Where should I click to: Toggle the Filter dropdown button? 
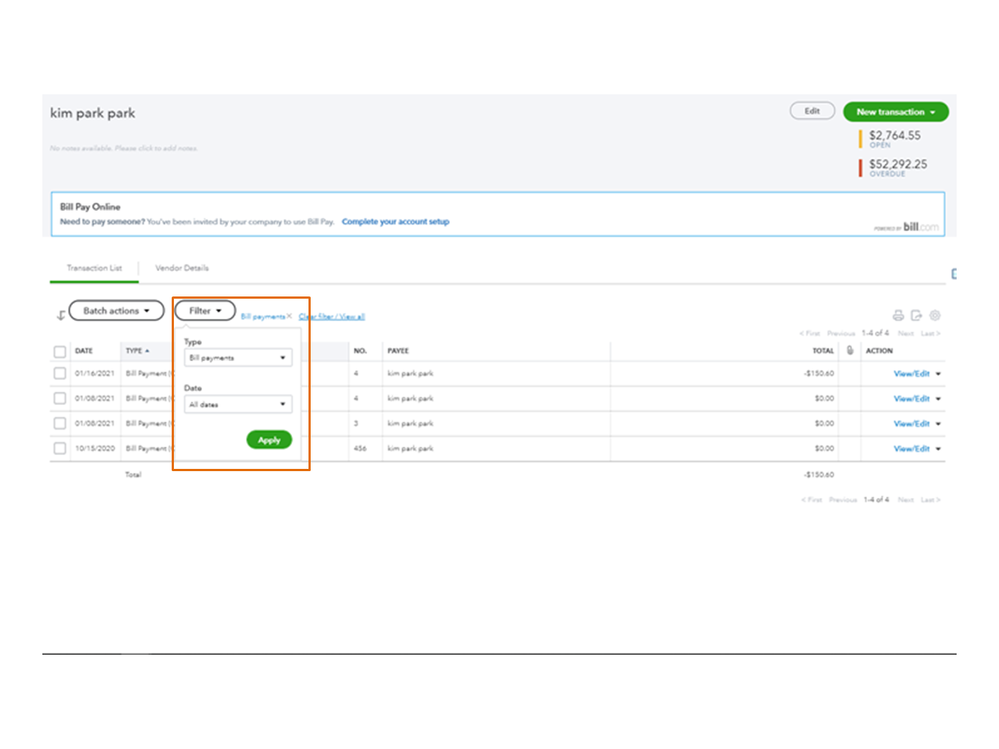(205, 311)
